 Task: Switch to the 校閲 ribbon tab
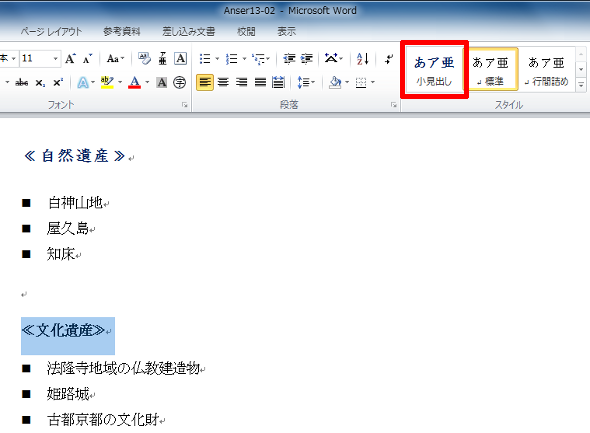(x=246, y=32)
